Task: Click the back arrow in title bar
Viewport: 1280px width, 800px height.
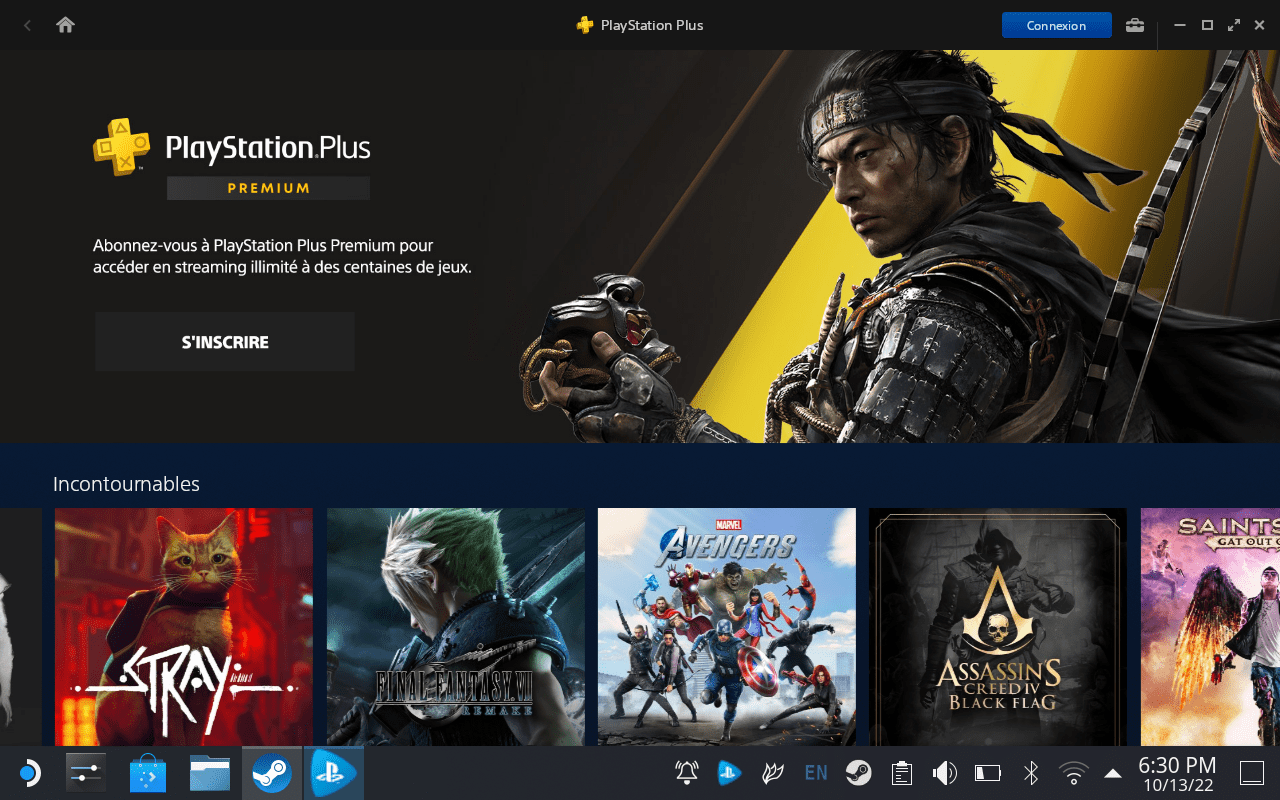Action: 27,25
